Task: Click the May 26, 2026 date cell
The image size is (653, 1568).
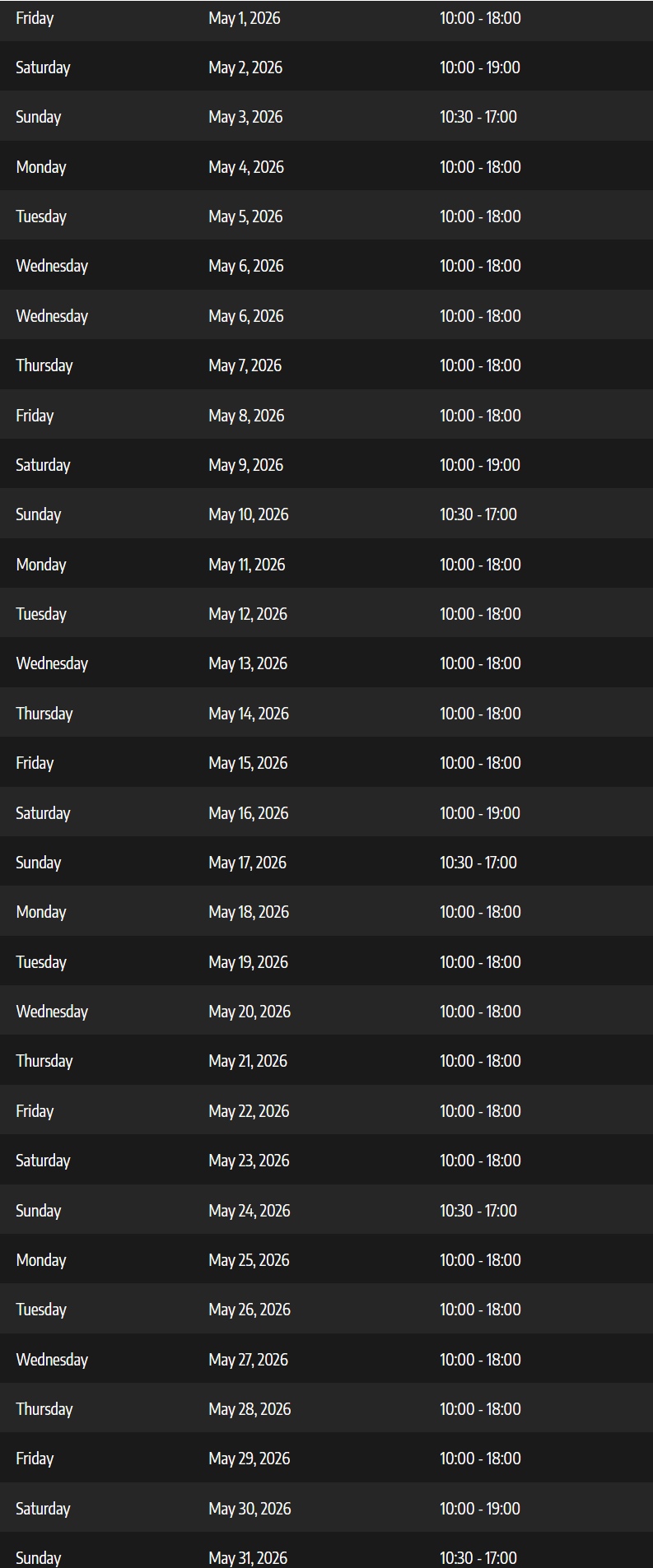Action: pyautogui.click(x=249, y=1310)
